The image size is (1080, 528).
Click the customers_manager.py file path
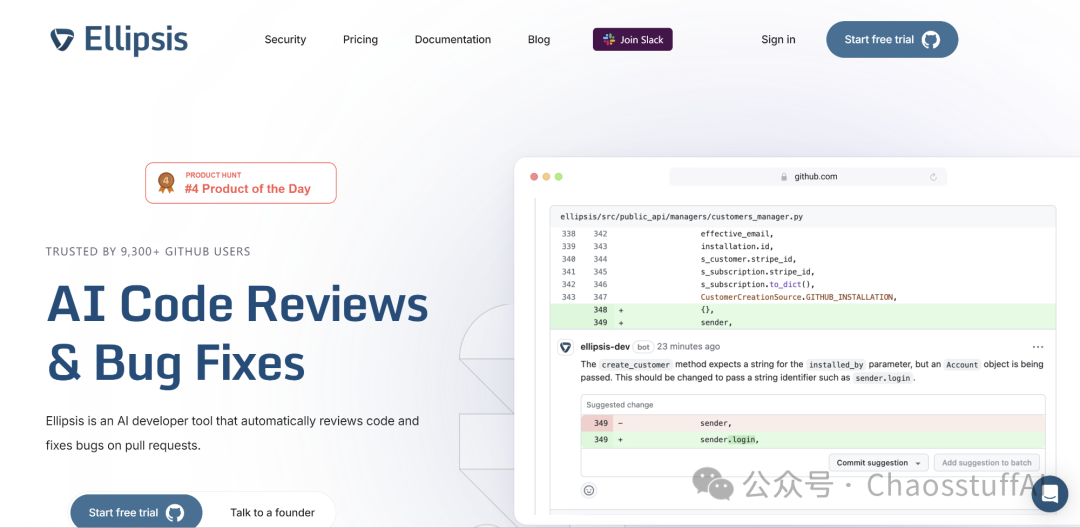pyautogui.click(x=681, y=217)
